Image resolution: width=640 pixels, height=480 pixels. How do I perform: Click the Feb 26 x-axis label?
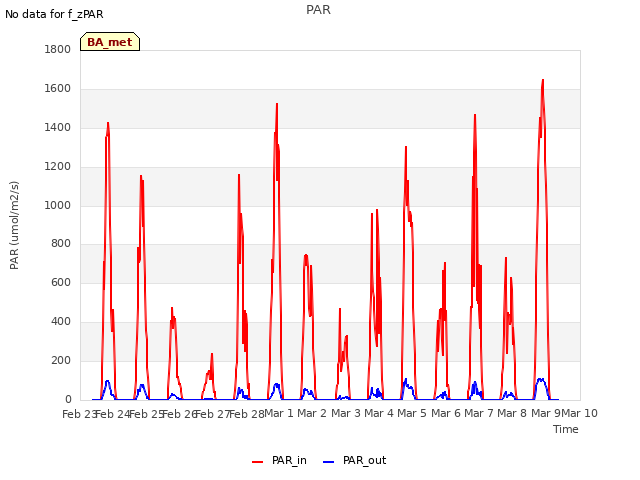tap(179, 414)
